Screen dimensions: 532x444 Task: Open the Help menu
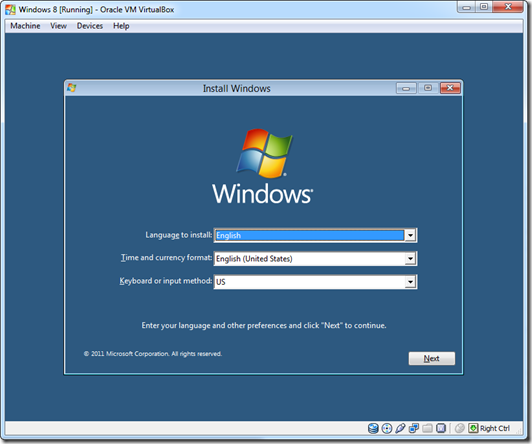click(121, 26)
